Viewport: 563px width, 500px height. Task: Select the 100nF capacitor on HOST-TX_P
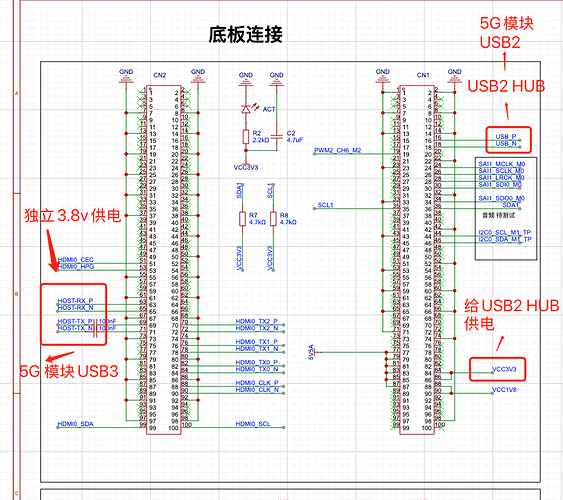[95, 325]
